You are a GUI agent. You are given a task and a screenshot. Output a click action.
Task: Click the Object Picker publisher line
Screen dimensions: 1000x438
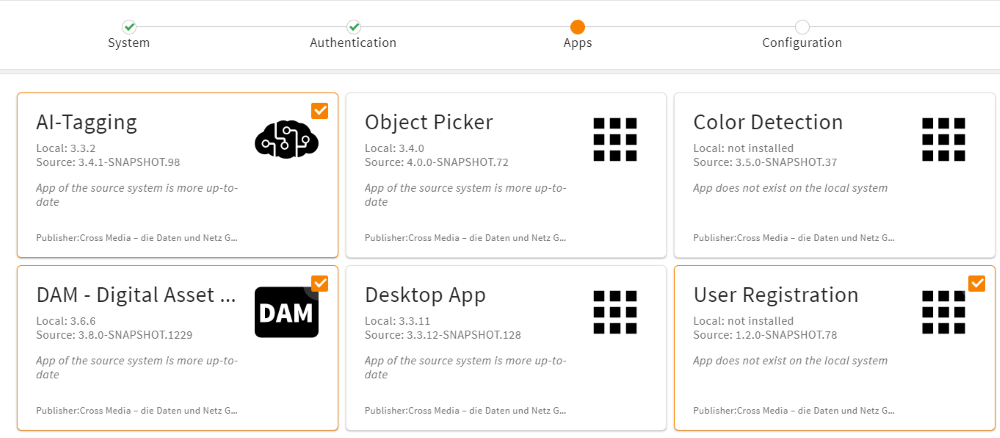click(x=466, y=238)
